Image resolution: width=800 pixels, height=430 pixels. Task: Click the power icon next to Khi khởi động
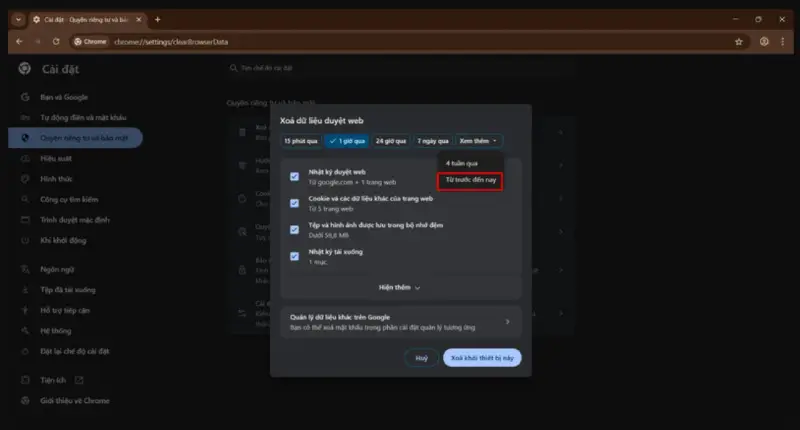tap(24, 240)
